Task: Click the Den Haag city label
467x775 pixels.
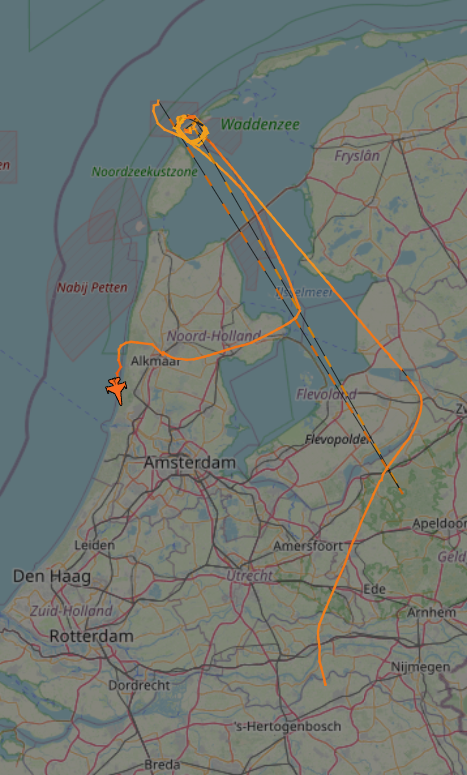Action: [x=52, y=576]
